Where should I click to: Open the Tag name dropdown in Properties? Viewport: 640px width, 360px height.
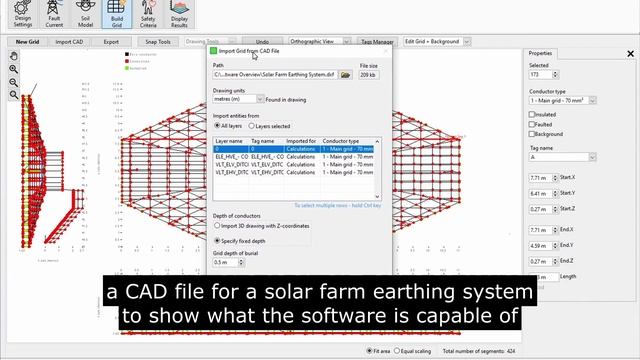[562, 157]
